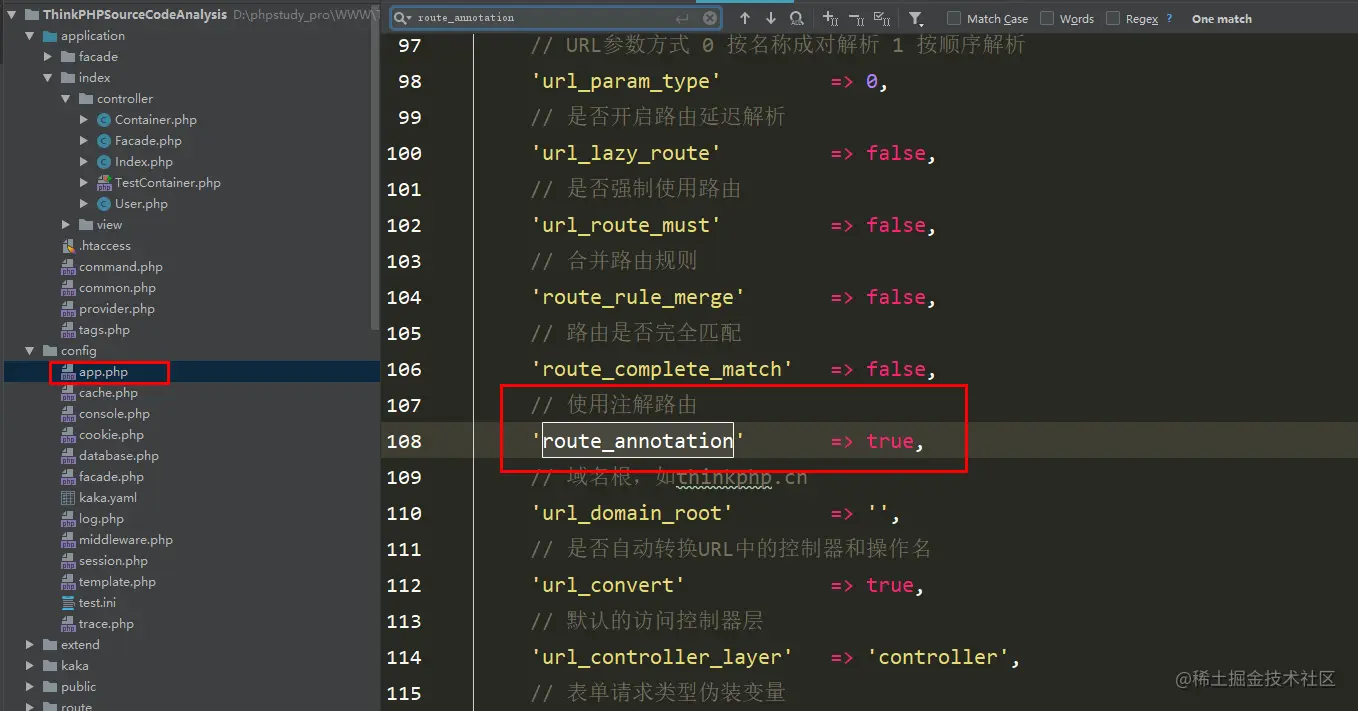The width and height of the screenshot is (1358, 711).
Task: Click the test.ini file icon
Action: point(68,603)
